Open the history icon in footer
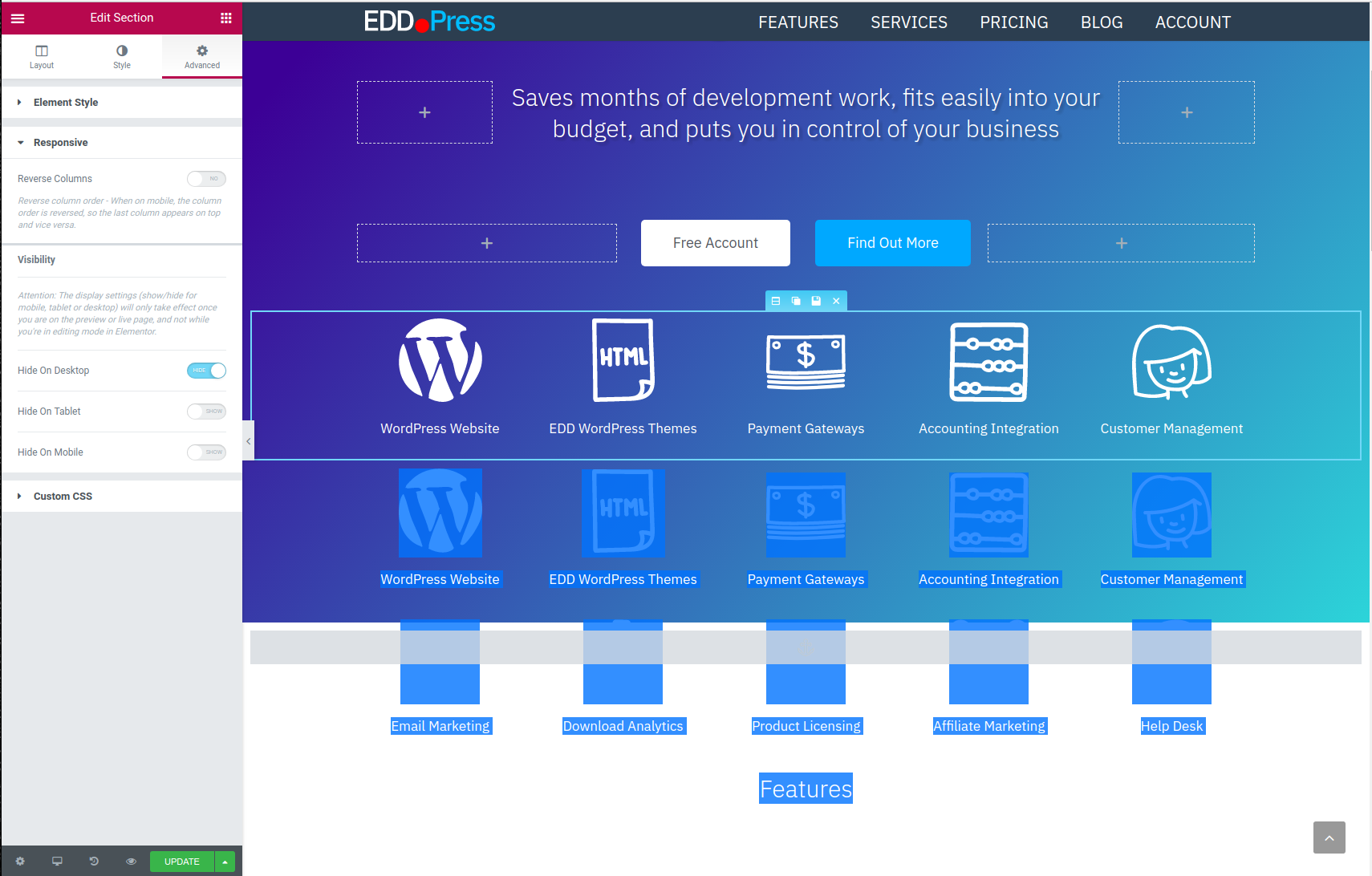 [x=94, y=861]
